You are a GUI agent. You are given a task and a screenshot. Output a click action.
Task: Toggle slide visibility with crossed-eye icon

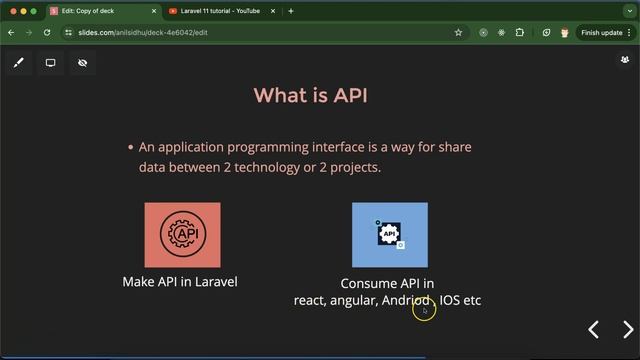(x=82, y=63)
